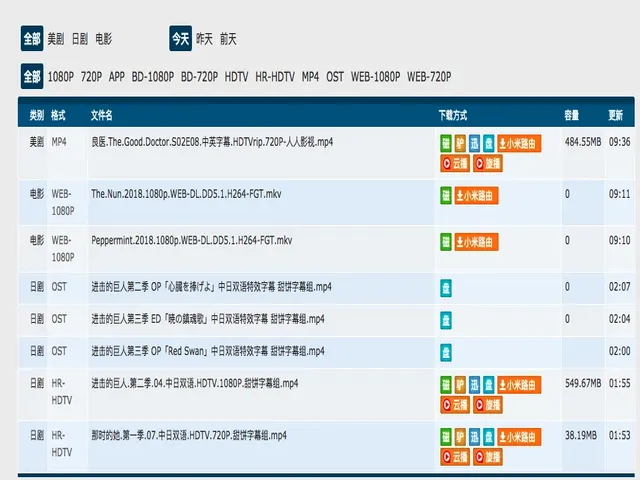The image size is (640, 480).
Task: Filter format by BD-1080P
Action: coord(153,77)
